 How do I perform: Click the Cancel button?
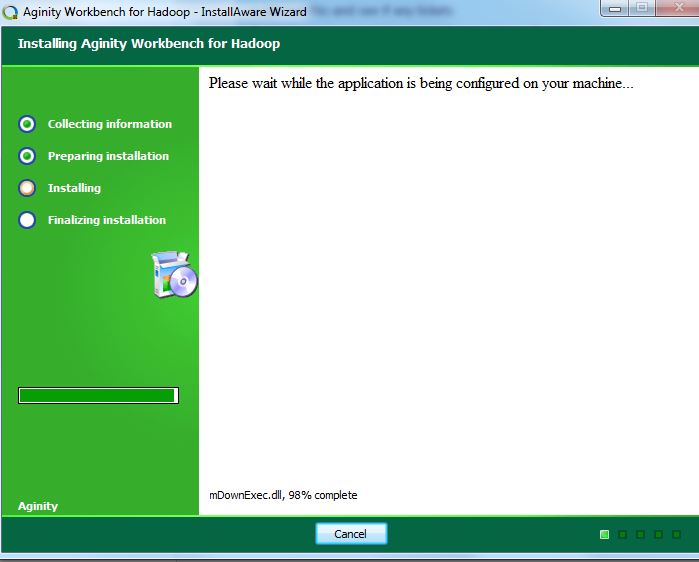point(351,533)
